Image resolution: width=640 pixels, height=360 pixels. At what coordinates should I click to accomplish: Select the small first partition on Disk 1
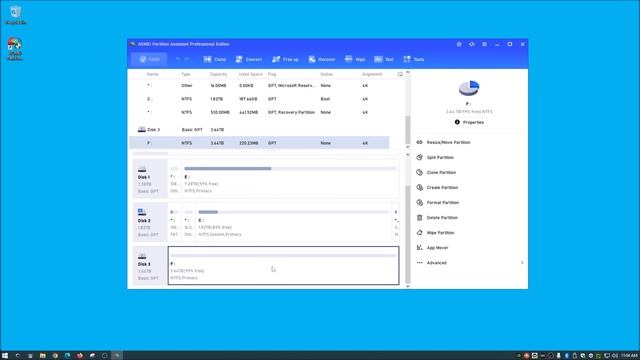175,178
